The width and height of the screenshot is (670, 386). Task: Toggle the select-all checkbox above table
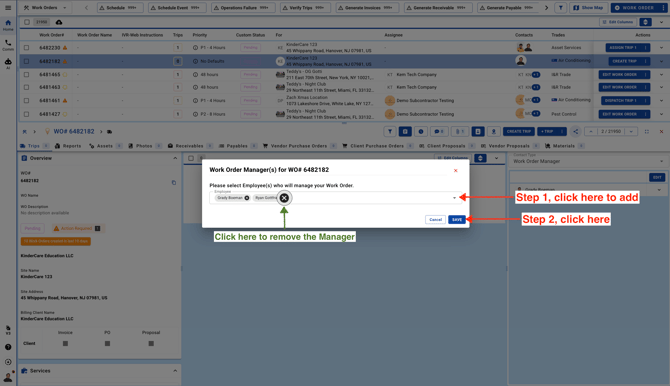pos(27,22)
